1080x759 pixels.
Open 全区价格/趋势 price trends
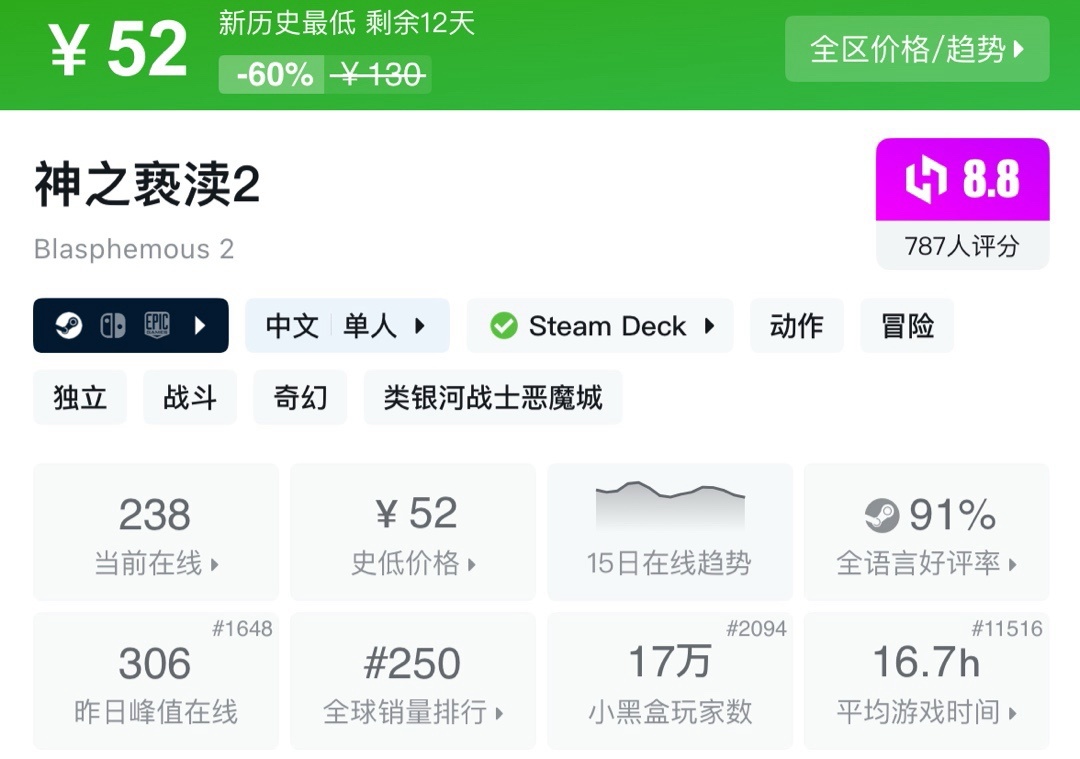pyautogui.click(x=917, y=49)
